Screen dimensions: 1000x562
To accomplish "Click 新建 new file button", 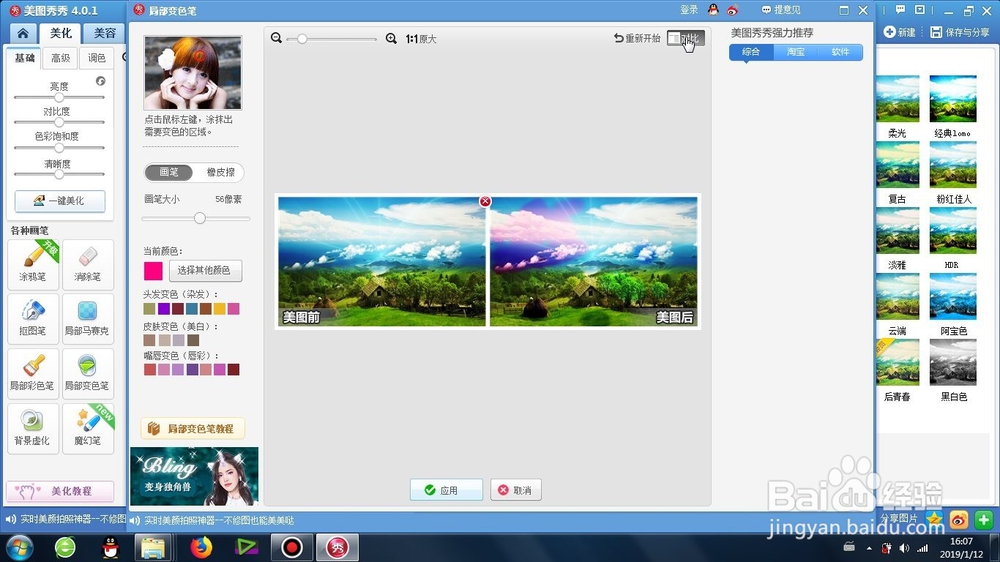I will 899,32.
